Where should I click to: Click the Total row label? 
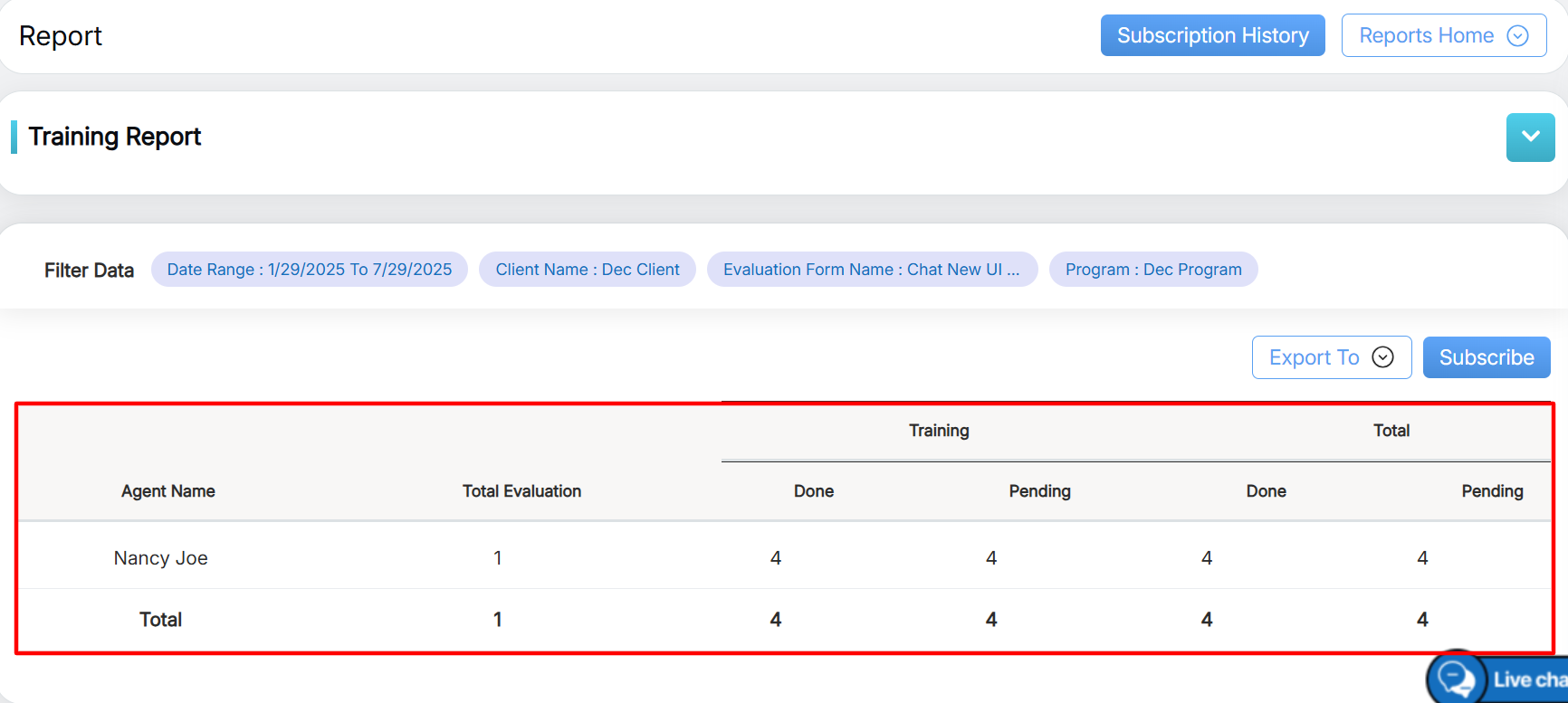pos(161,620)
